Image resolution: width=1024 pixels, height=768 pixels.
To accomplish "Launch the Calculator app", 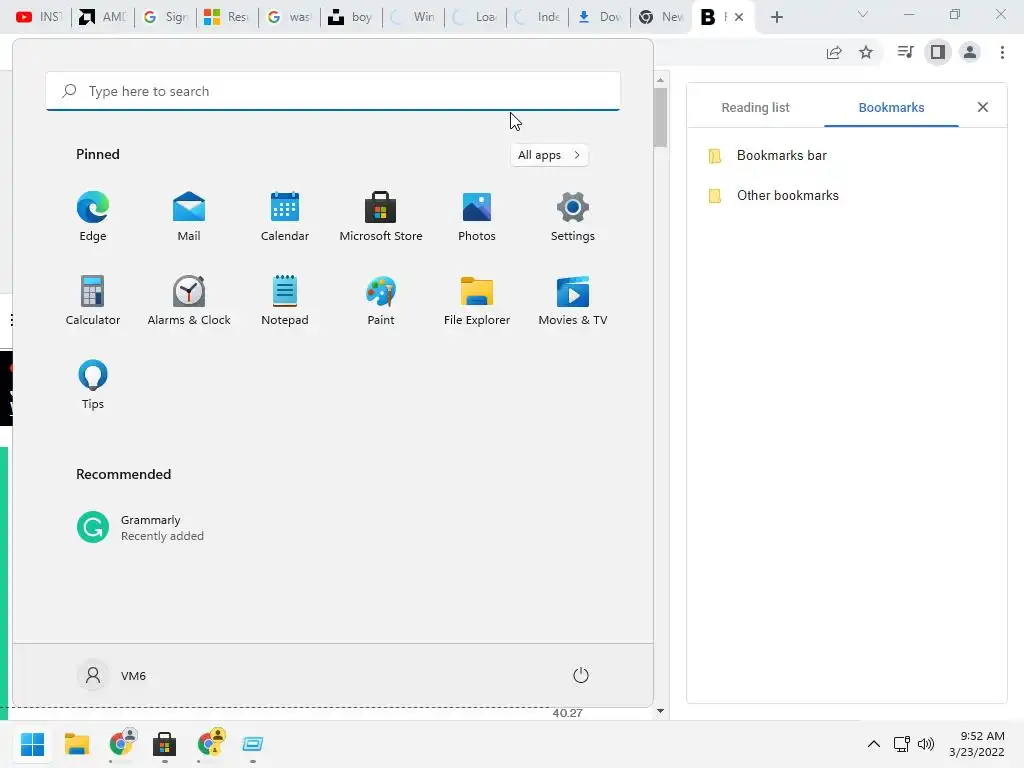I will tap(93, 301).
